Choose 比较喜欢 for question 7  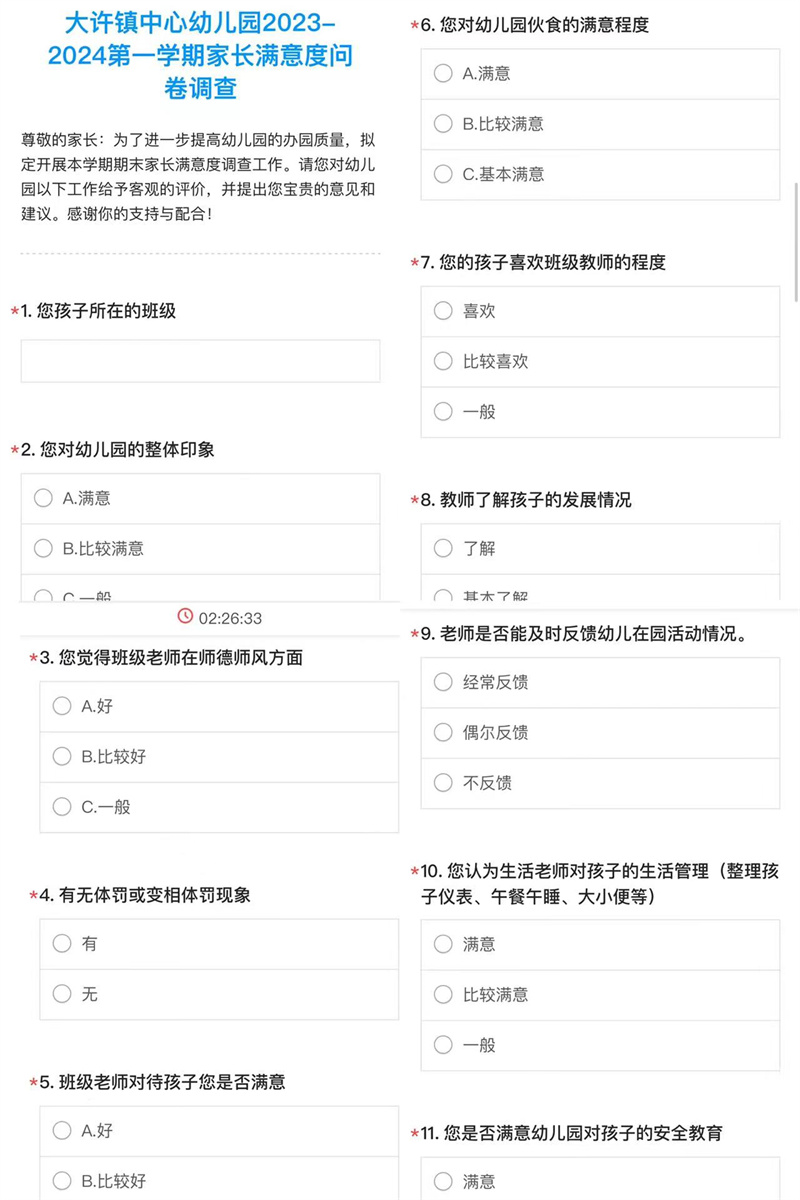tap(443, 361)
